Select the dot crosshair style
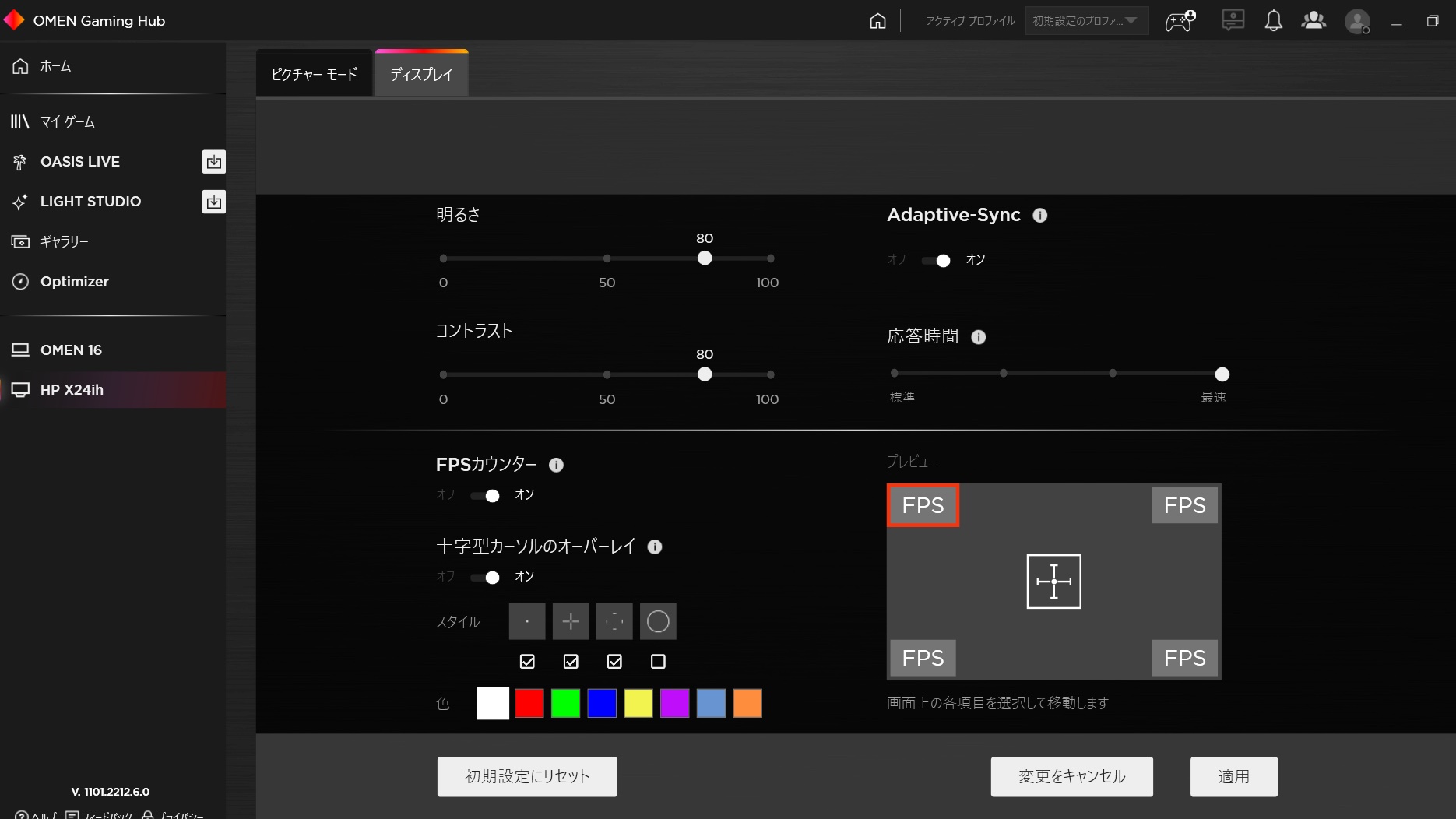Viewport: 1456px width, 819px height. click(x=527, y=621)
